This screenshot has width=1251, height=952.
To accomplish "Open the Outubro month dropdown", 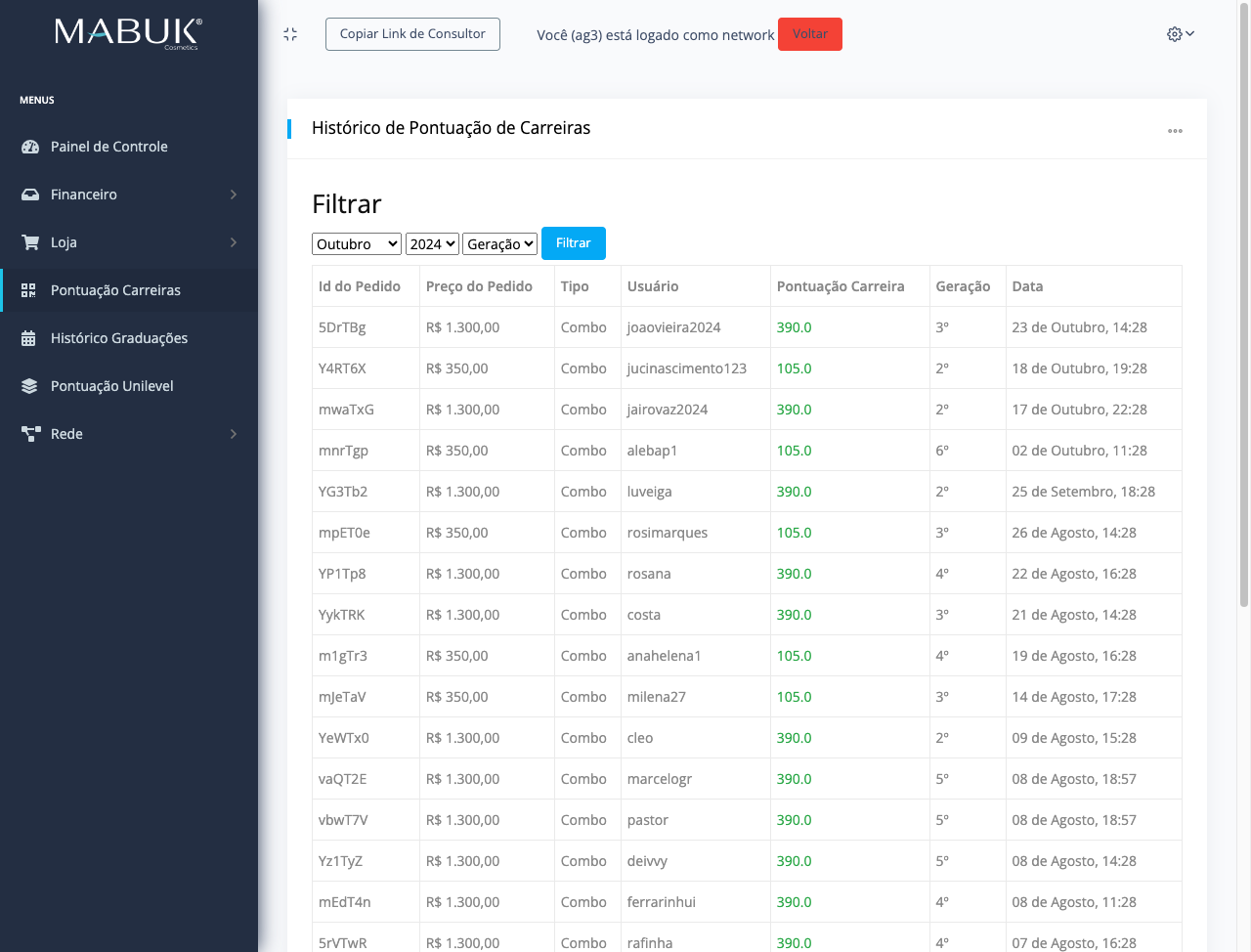I will (357, 244).
